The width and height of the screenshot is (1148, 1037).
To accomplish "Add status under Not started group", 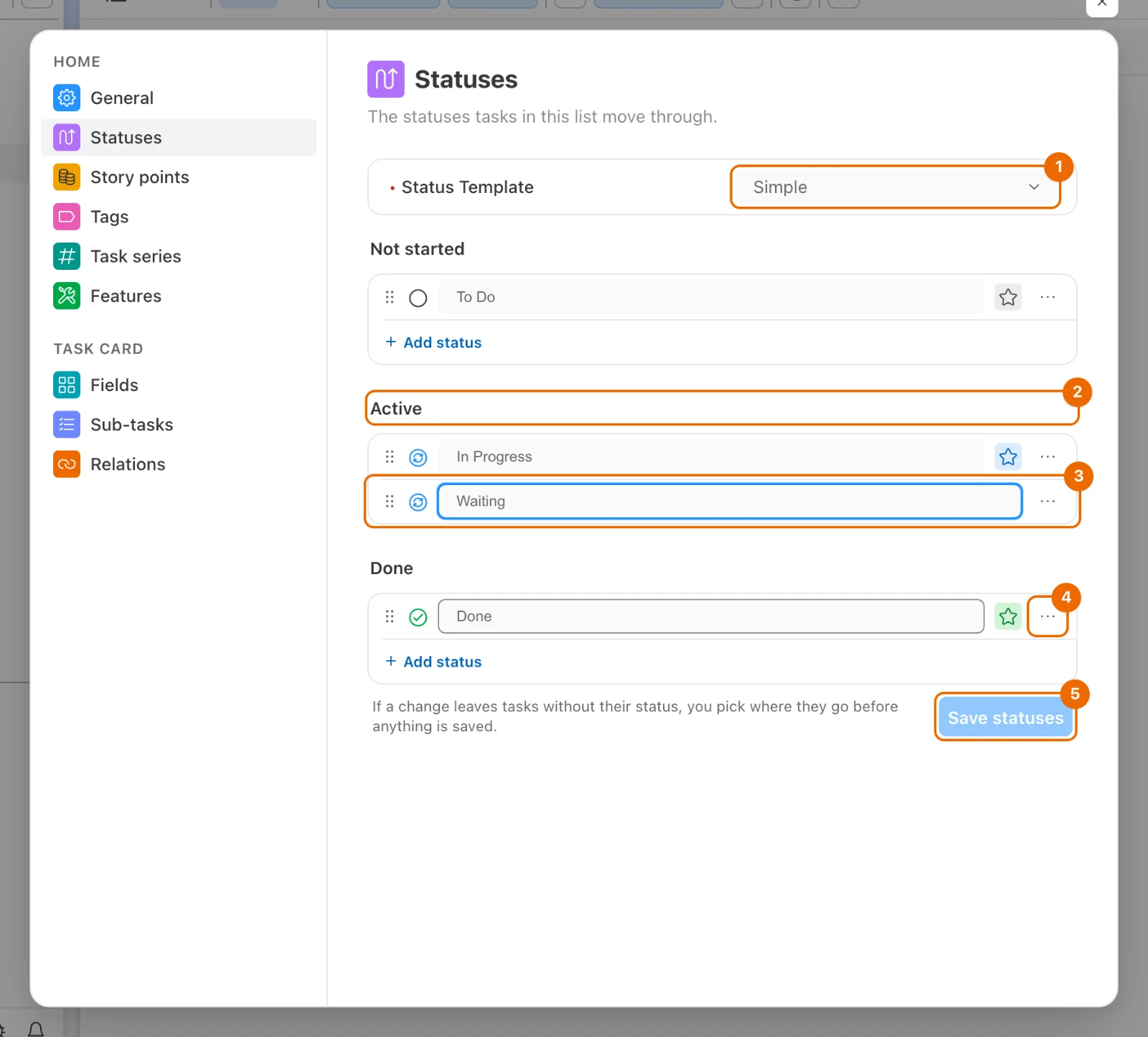I will (433, 342).
